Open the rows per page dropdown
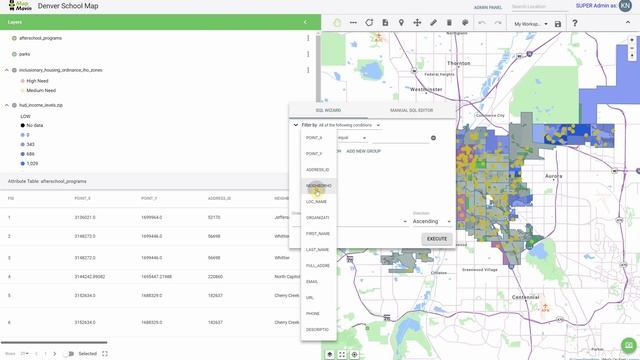The width and height of the screenshot is (640, 360). (24, 353)
